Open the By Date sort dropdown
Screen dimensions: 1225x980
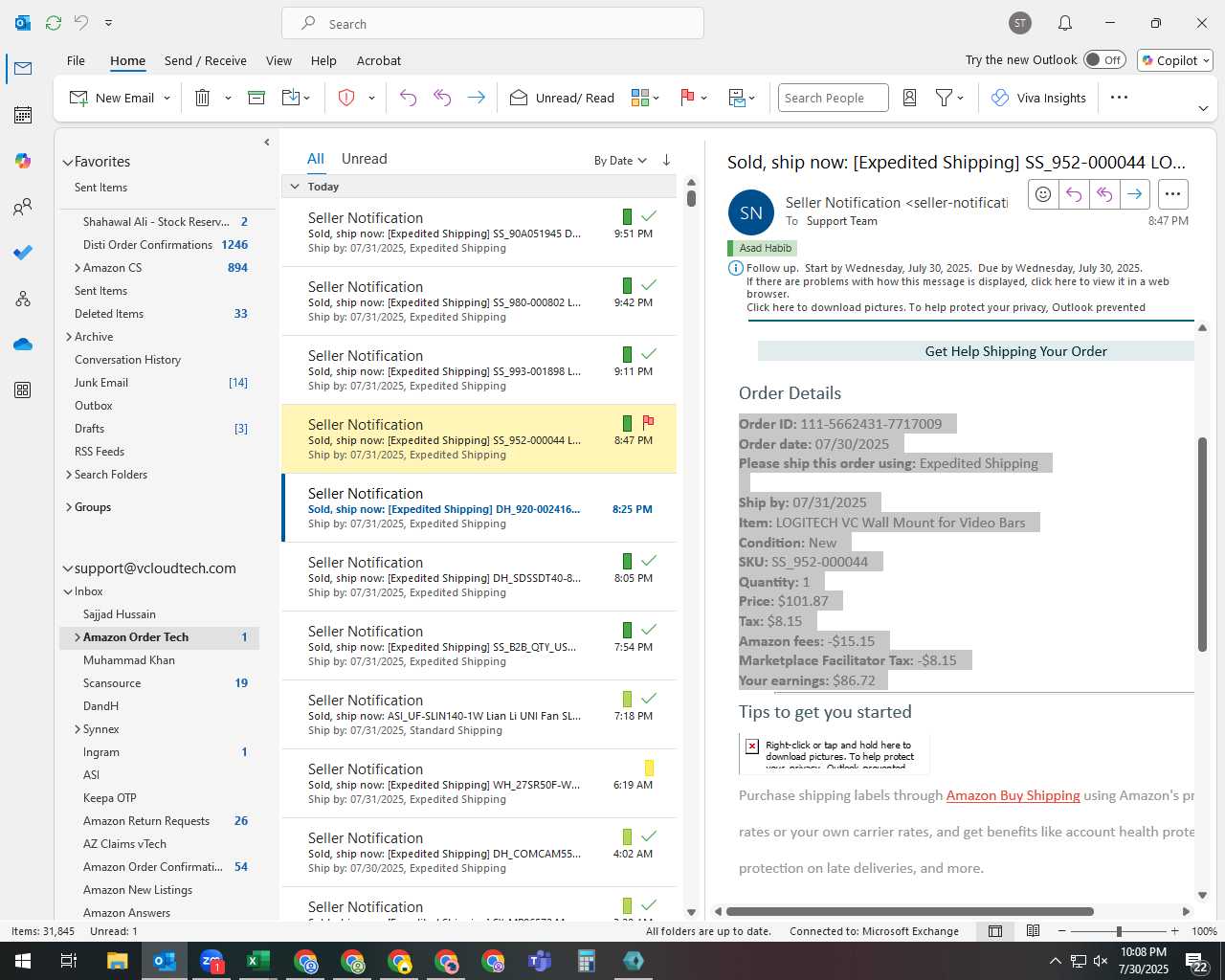tap(620, 160)
